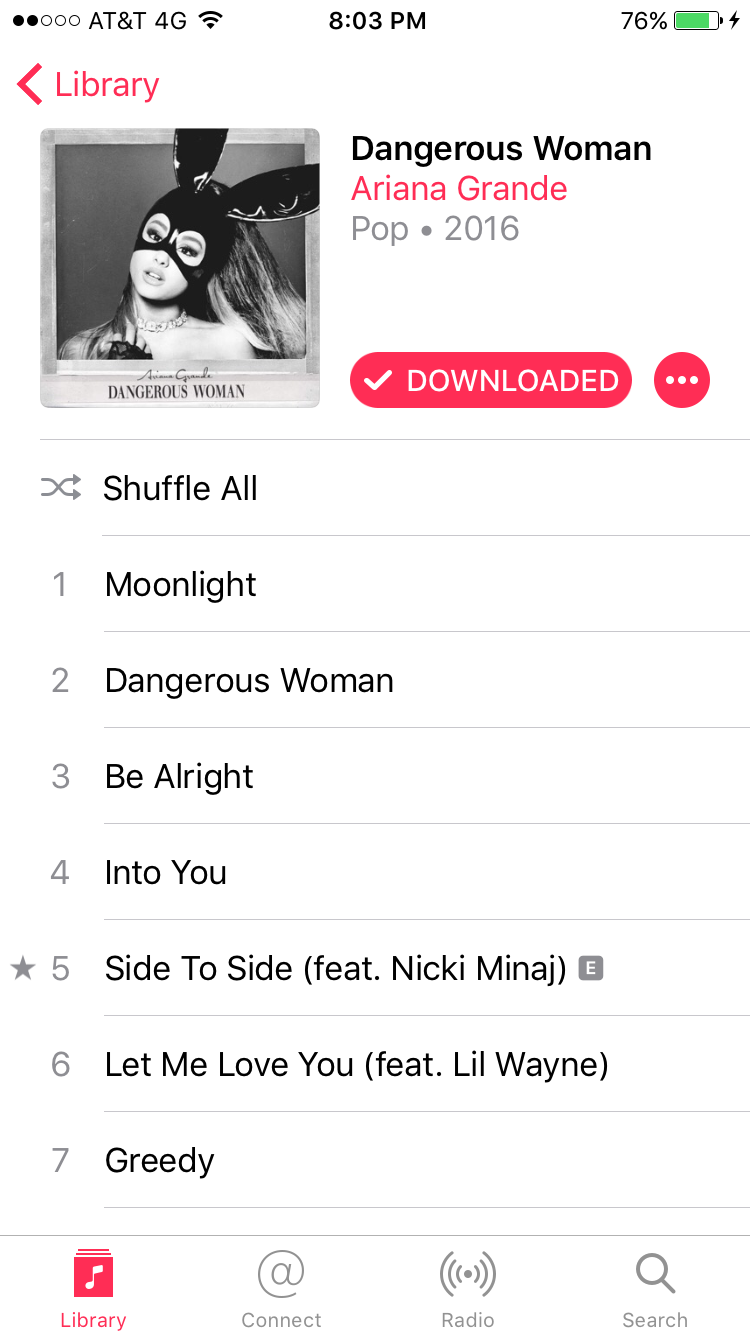This screenshot has height=1334, width=750.
Task: Open the three-dot more options button
Action: click(682, 380)
